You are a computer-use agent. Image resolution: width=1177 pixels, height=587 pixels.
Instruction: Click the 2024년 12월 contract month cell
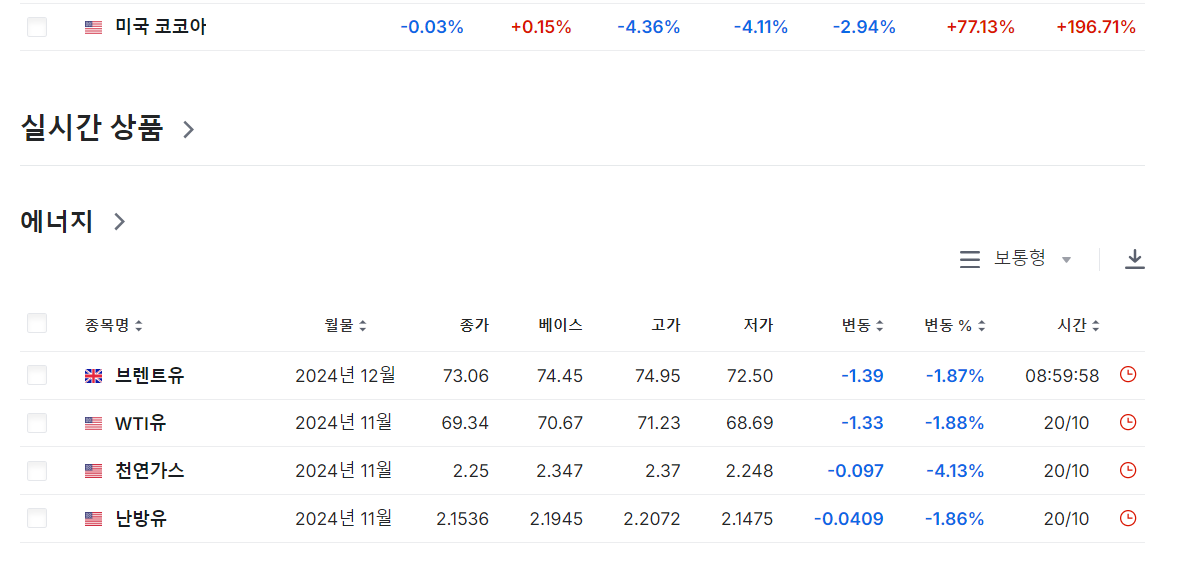[345, 375]
